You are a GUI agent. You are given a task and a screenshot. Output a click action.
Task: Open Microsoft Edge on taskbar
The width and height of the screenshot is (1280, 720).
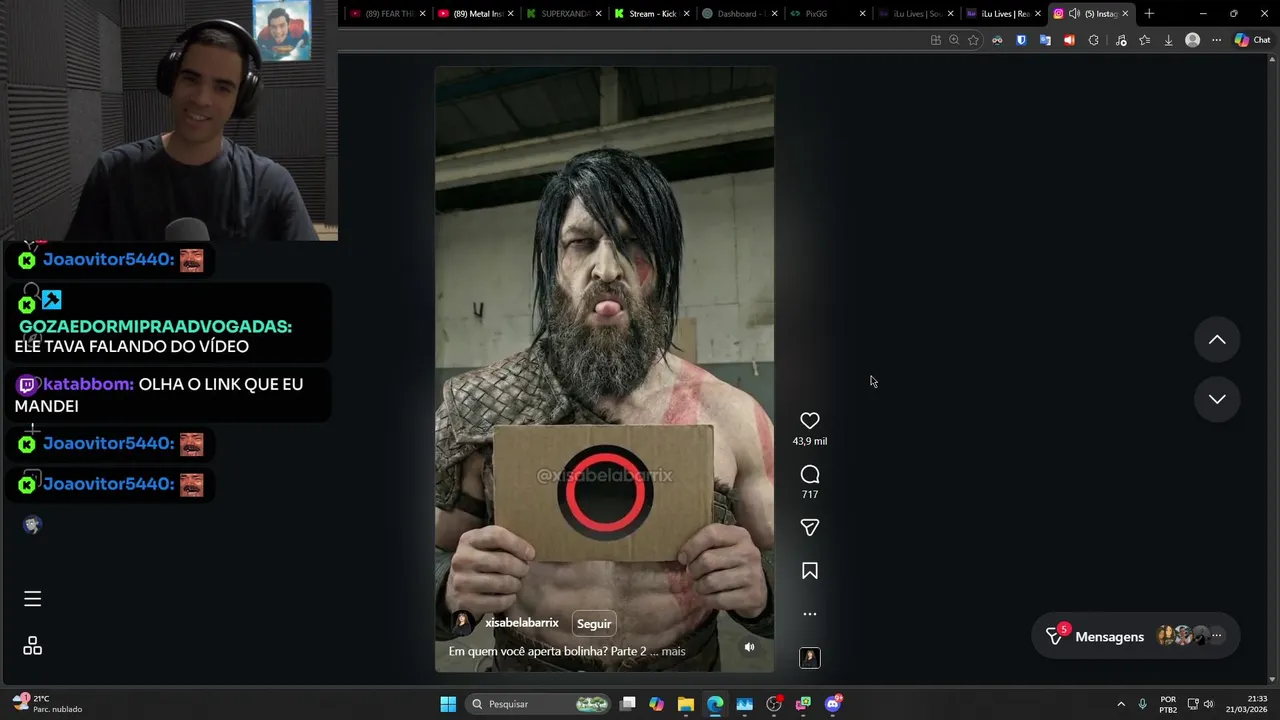(715, 704)
